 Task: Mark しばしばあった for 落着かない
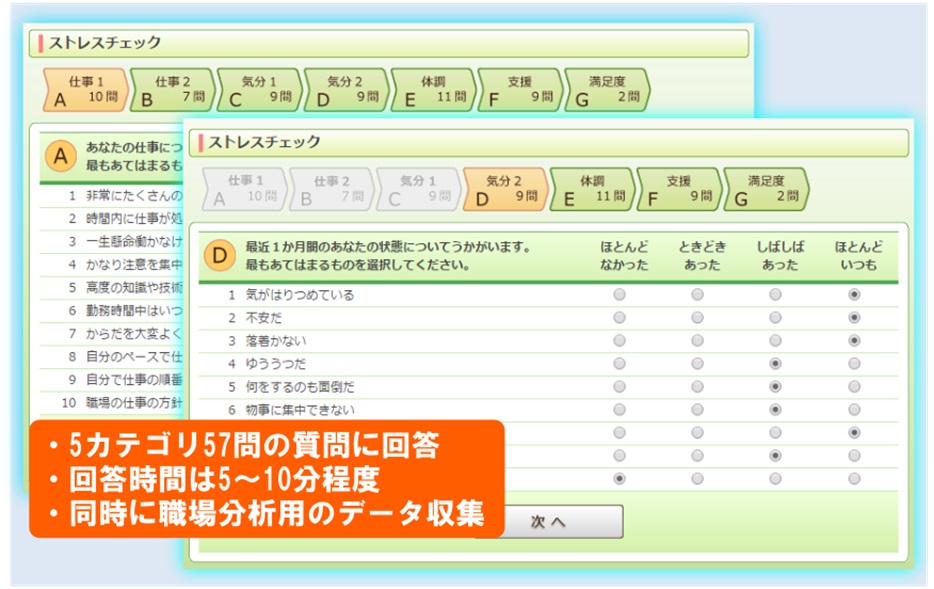pyautogui.click(x=775, y=341)
